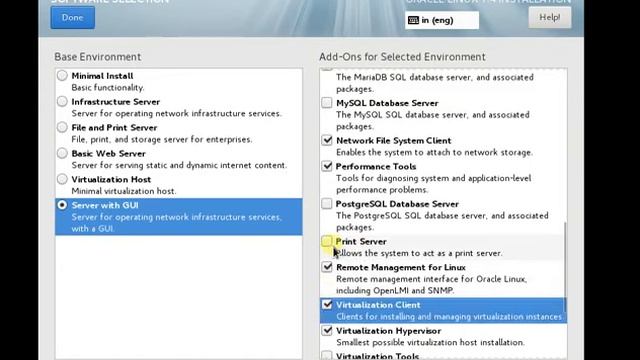Image resolution: width=640 pixels, height=360 pixels.
Task: Click the keyboard icon in layout indicator
Action: 413,20
